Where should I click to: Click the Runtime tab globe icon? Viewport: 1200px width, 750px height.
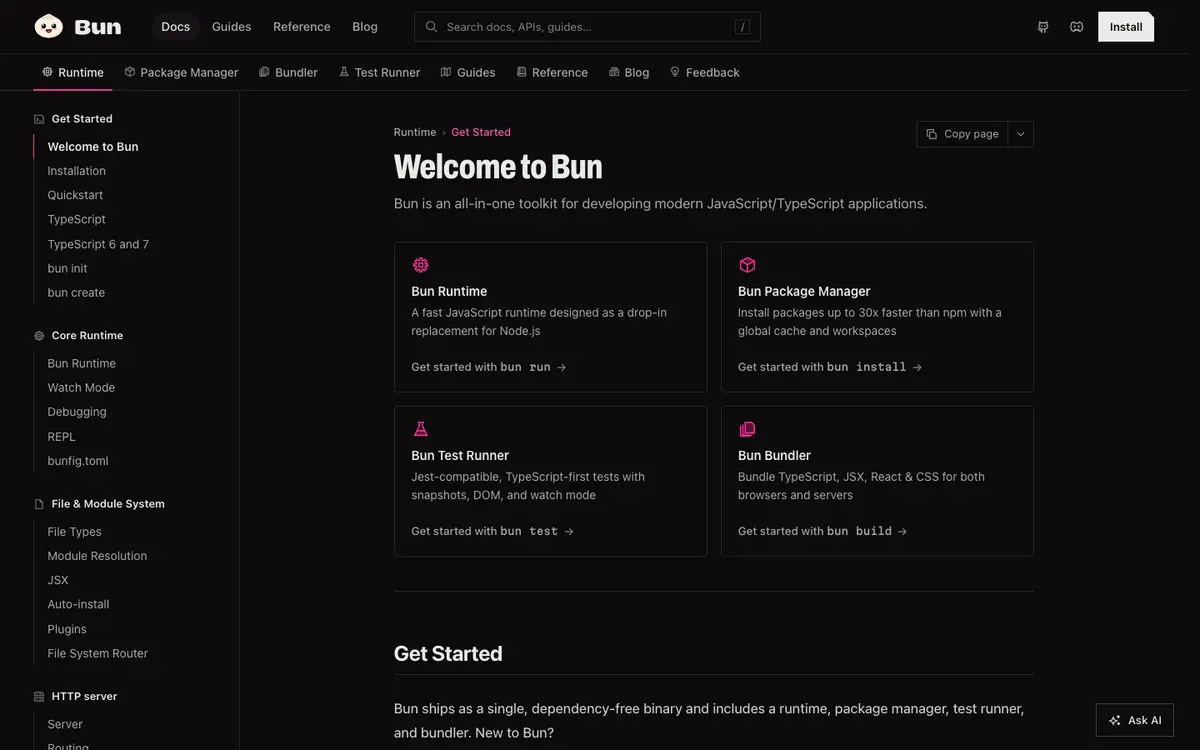pyautogui.click(x=47, y=72)
